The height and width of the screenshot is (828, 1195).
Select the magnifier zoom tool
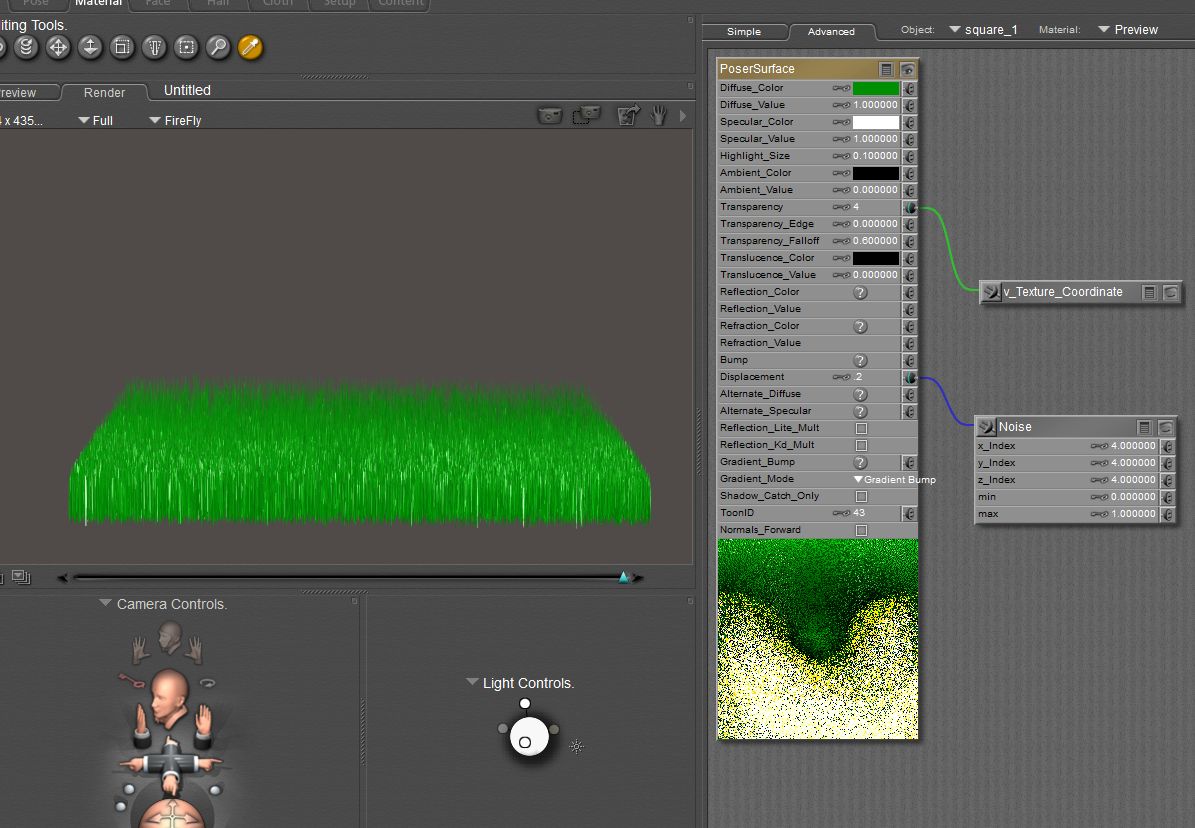point(218,47)
